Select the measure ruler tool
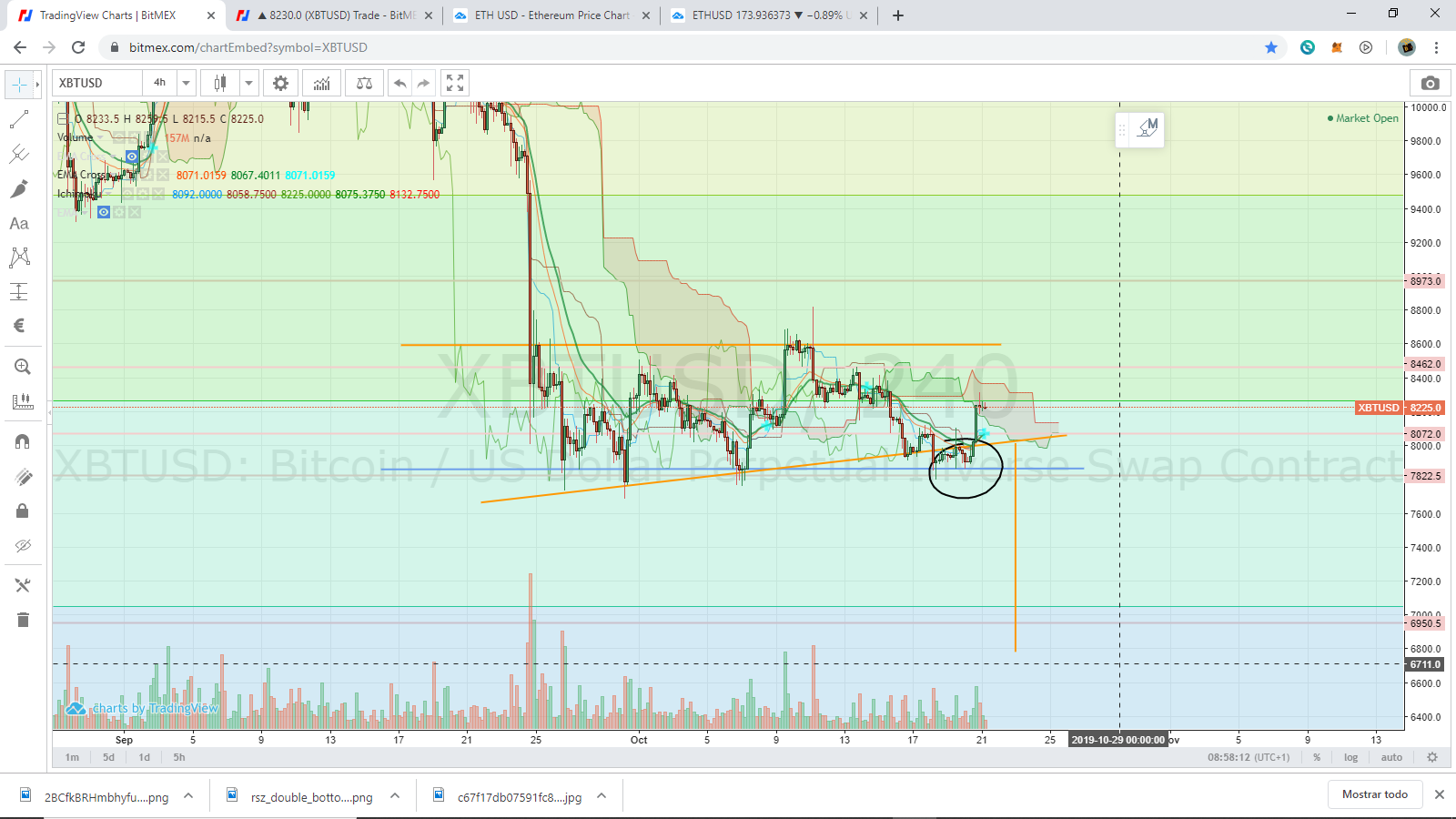 [23, 401]
